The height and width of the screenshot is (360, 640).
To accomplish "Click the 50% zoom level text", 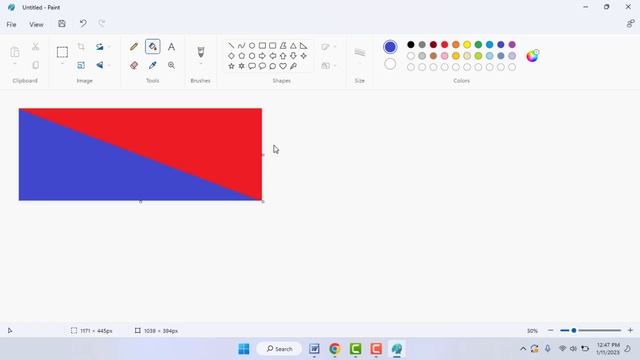I will (x=532, y=331).
